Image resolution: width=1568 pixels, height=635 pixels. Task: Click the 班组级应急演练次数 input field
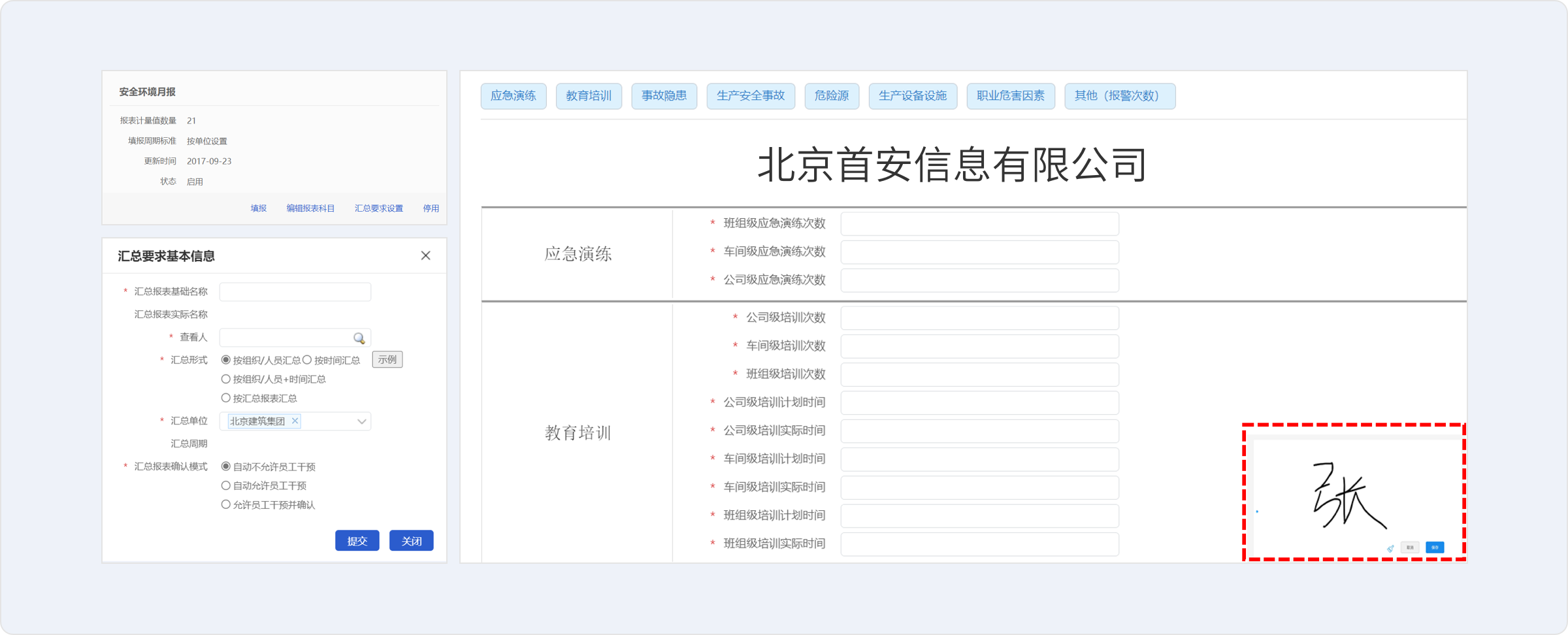(x=979, y=224)
